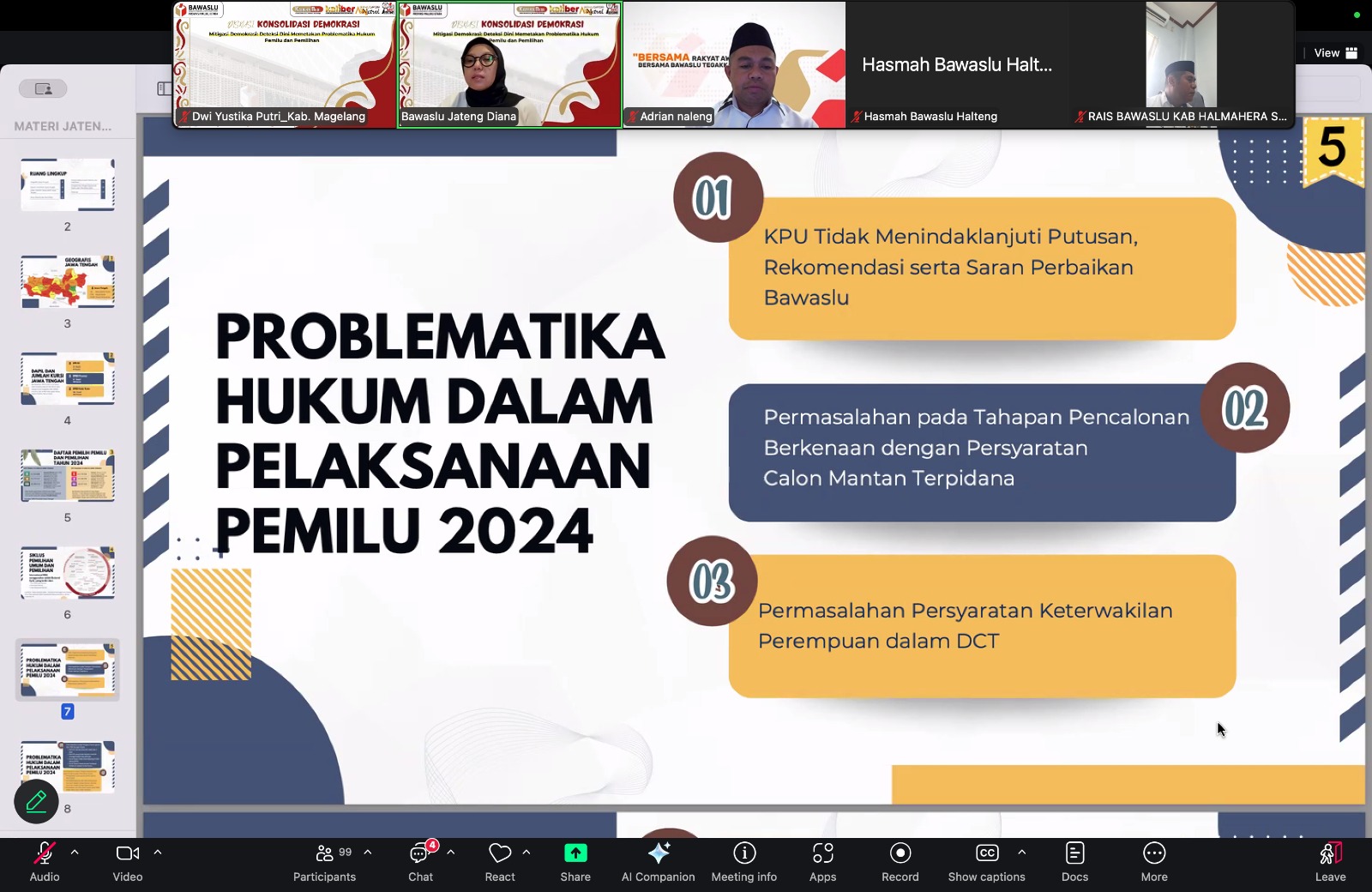Click slide text 'KPU Tidak Menindaklanjuti Putusan'
1372x892 pixels.
click(x=951, y=237)
